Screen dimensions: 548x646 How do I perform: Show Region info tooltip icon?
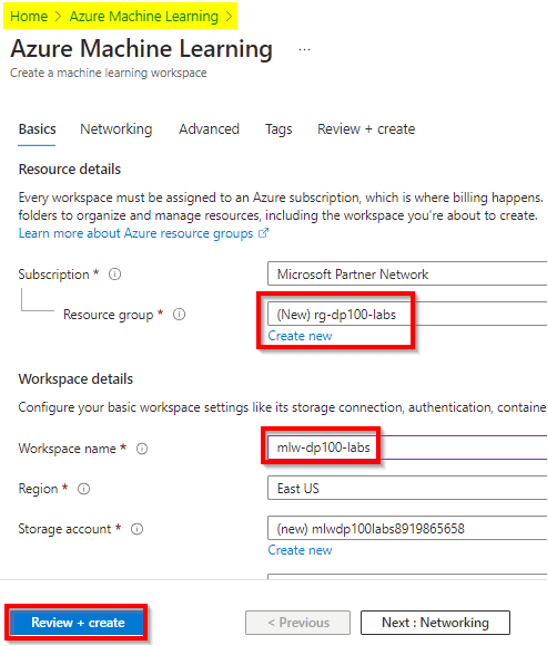pos(84,489)
